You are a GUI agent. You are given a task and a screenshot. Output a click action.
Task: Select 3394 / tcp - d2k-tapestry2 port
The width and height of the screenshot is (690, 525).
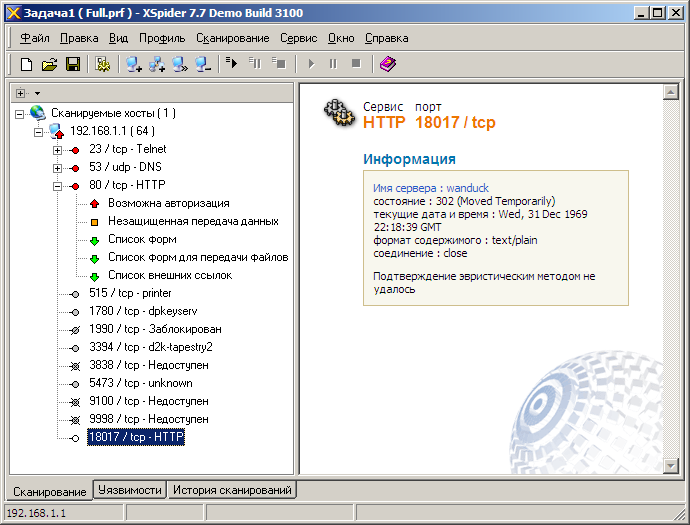150,347
